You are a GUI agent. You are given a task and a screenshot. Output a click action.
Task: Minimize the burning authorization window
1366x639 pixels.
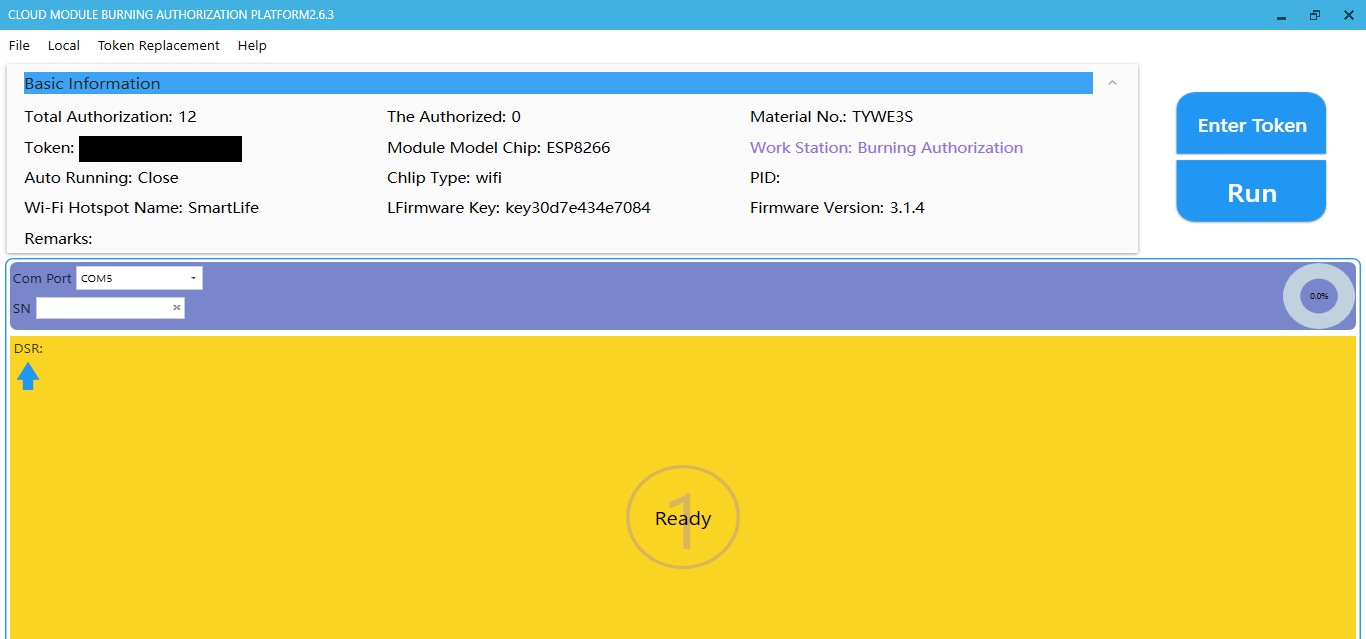(1281, 15)
